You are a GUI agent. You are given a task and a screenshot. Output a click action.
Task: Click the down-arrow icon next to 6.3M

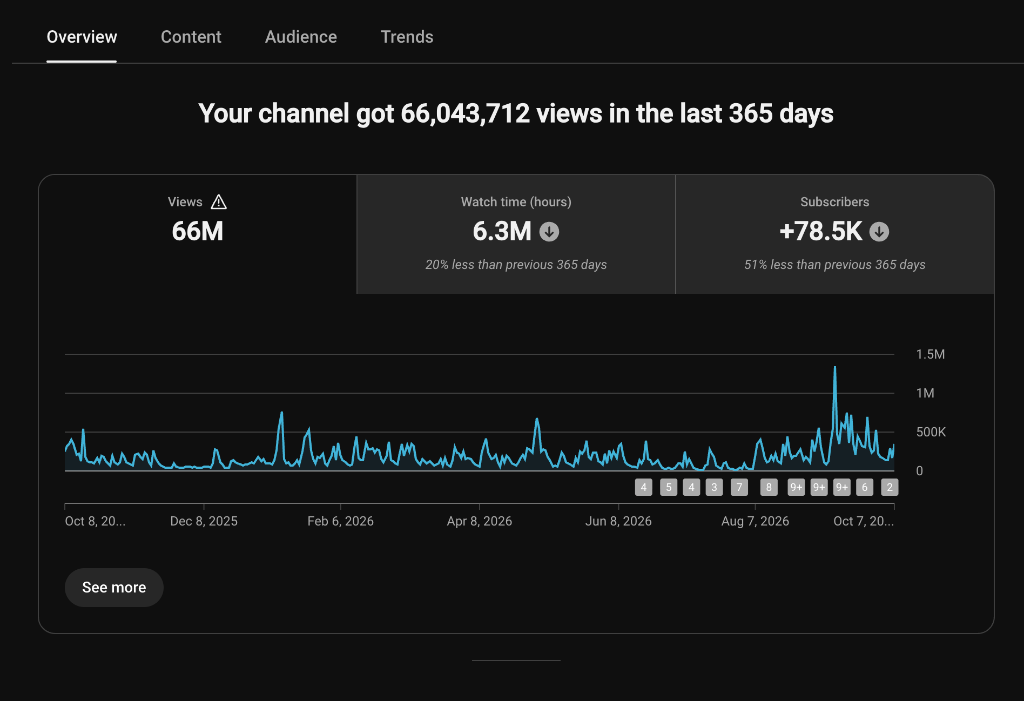coord(549,232)
